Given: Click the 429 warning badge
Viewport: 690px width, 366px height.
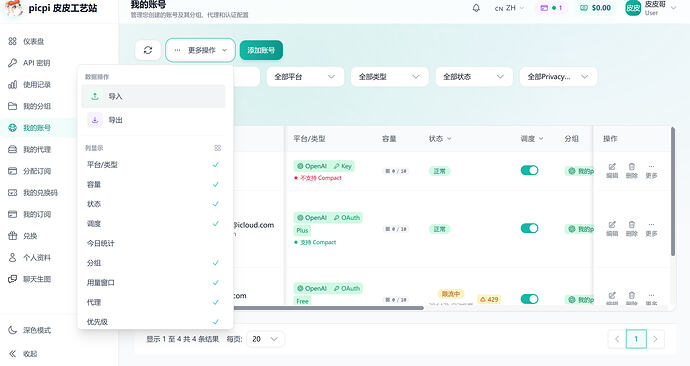Looking at the screenshot, I should [489, 300].
